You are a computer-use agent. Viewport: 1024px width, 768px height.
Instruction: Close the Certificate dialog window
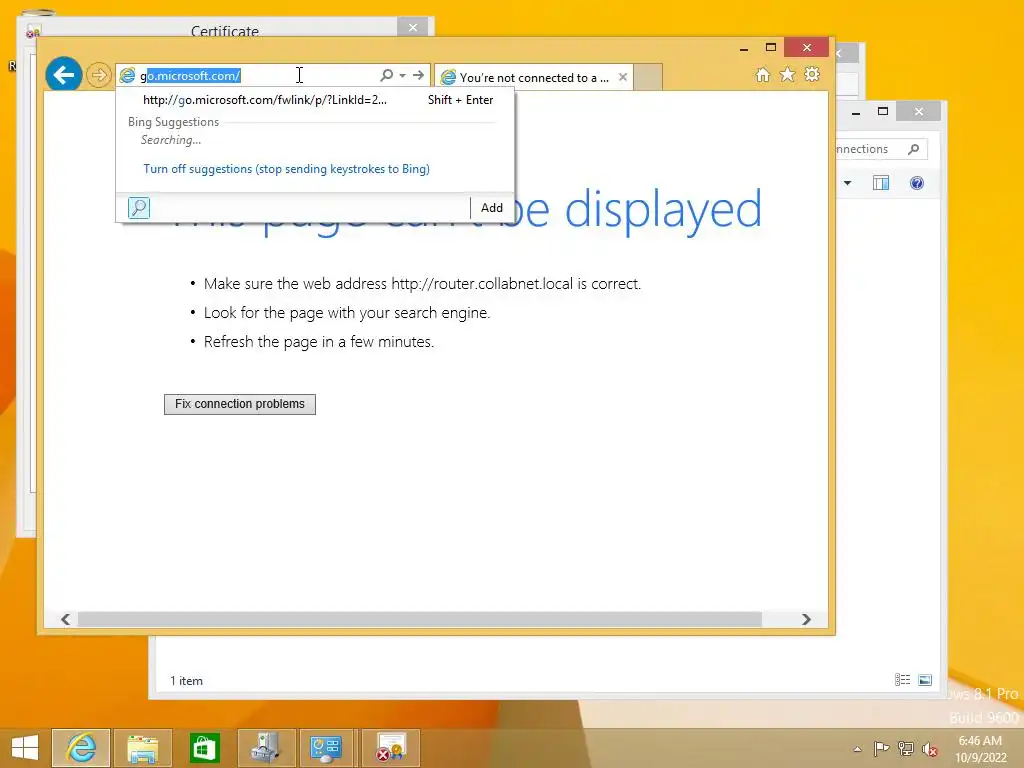413,27
